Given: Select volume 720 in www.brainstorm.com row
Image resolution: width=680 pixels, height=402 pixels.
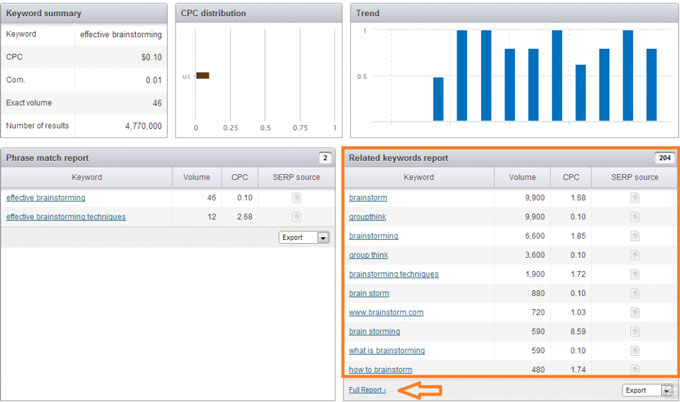Looking at the screenshot, I should pyautogui.click(x=538, y=312).
